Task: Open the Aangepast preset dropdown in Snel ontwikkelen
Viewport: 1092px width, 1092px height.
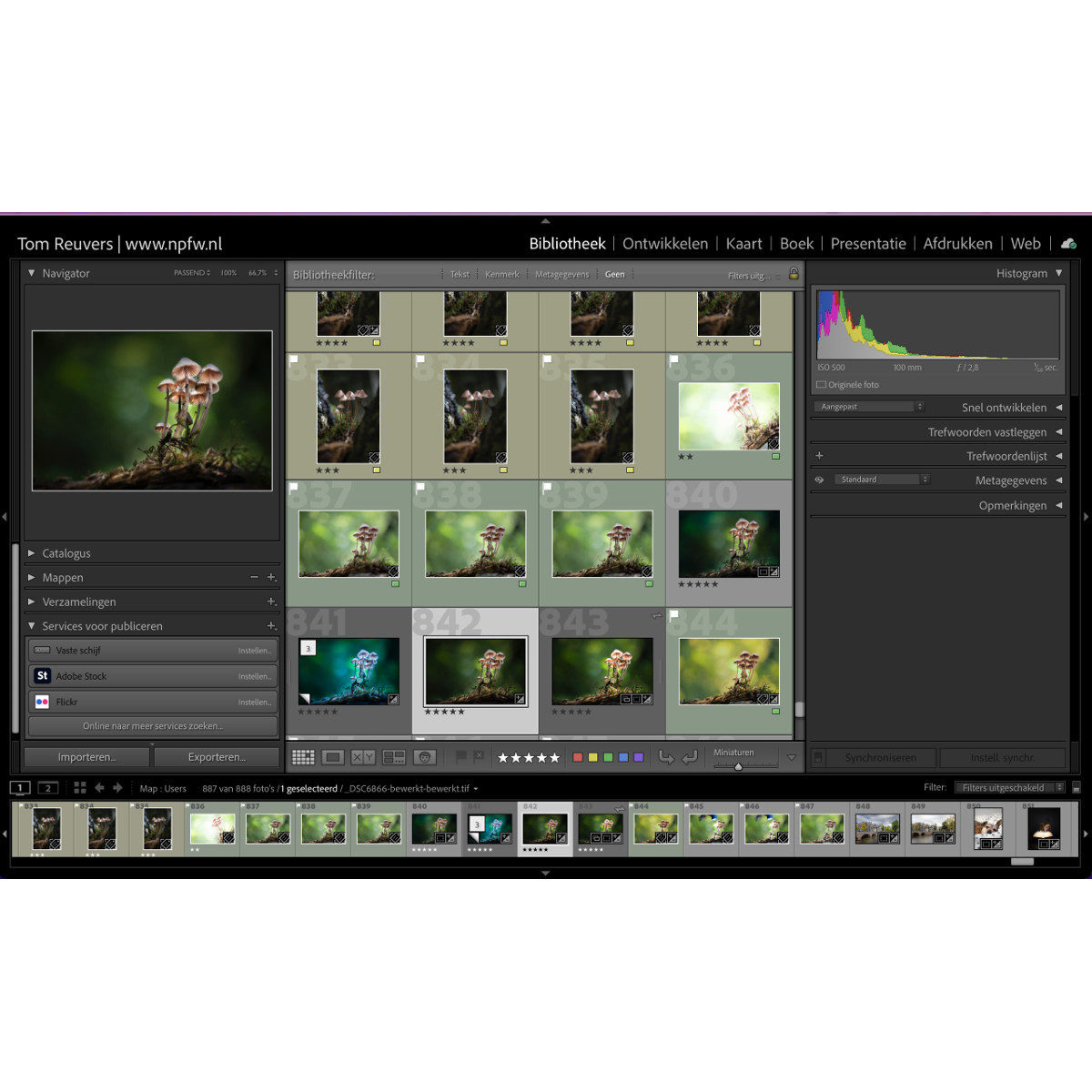Action: click(x=866, y=406)
